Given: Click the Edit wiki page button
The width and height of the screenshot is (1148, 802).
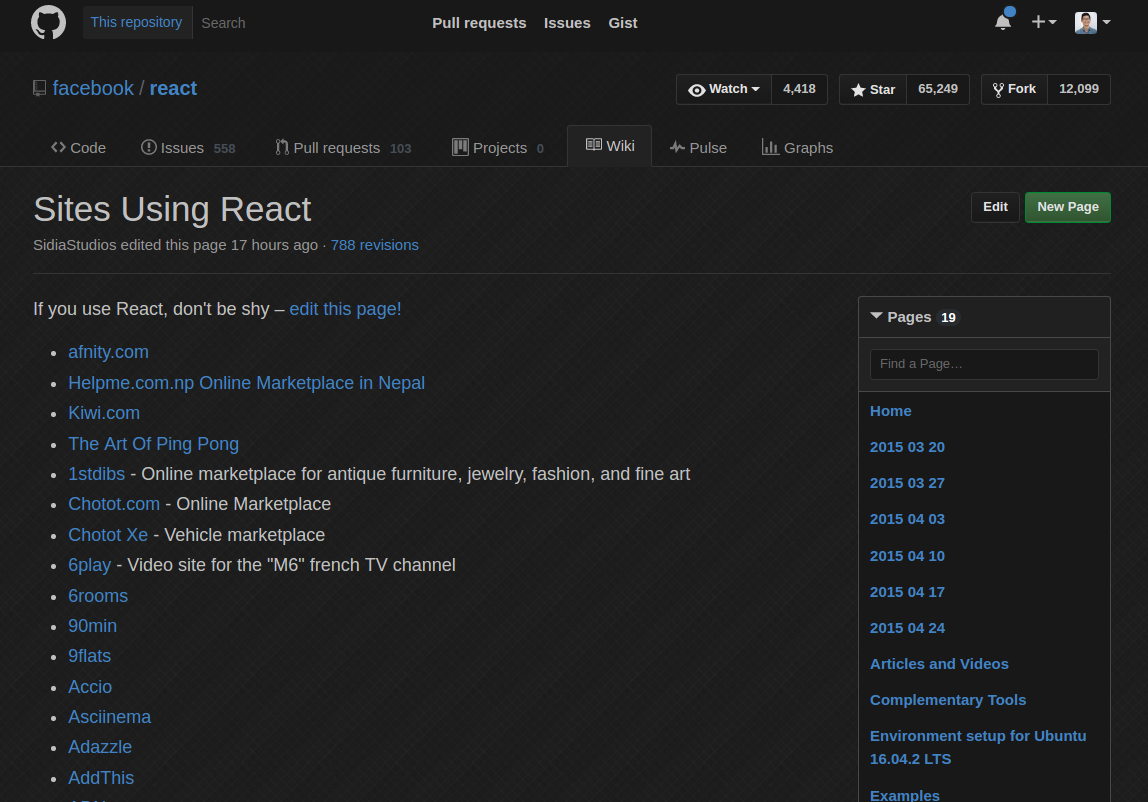Looking at the screenshot, I should (995, 207).
